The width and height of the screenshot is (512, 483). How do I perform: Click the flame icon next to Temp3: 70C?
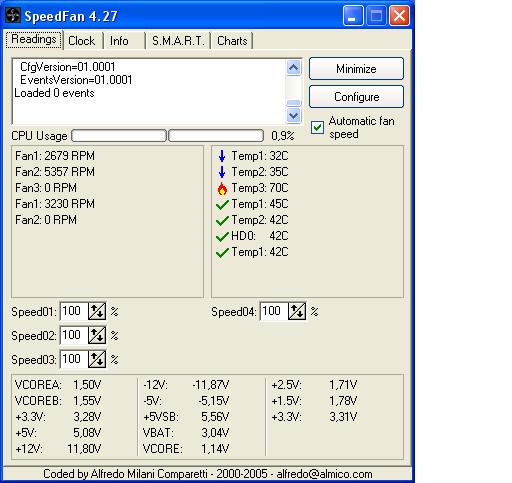(x=222, y=188)
